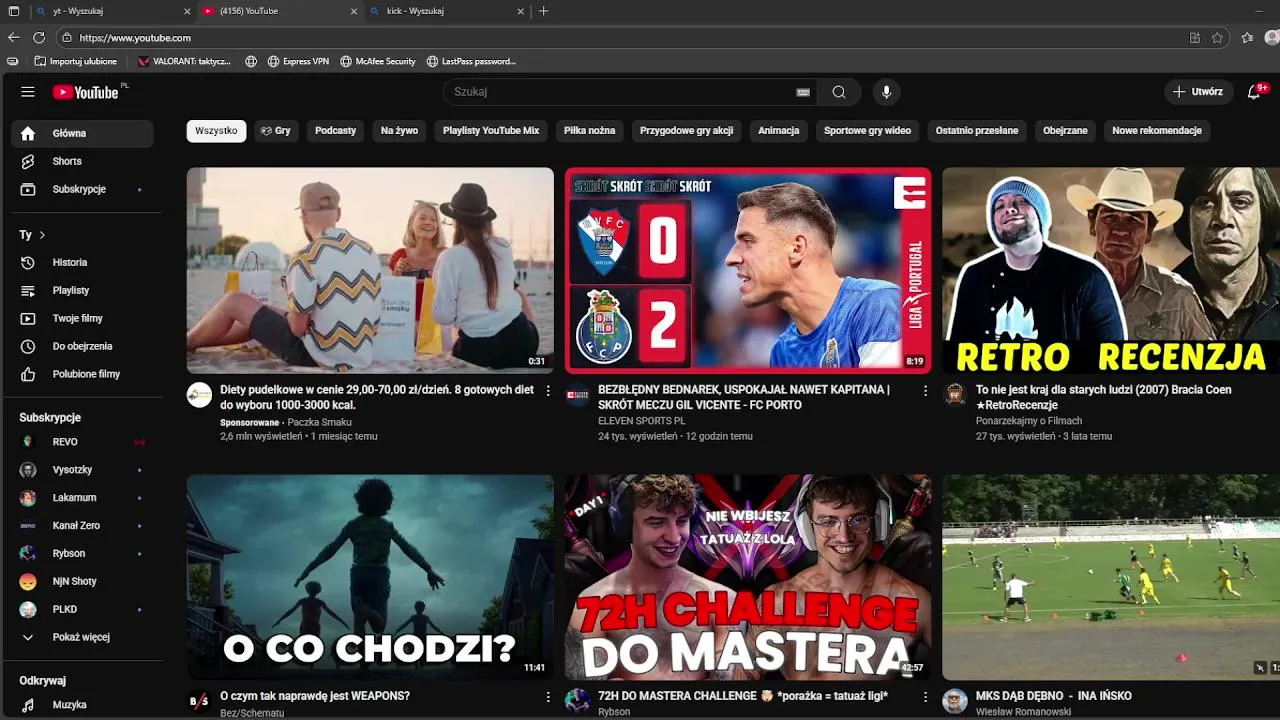
Task: Select the Piłka nożna chip
Action: (x=590, y=131)
